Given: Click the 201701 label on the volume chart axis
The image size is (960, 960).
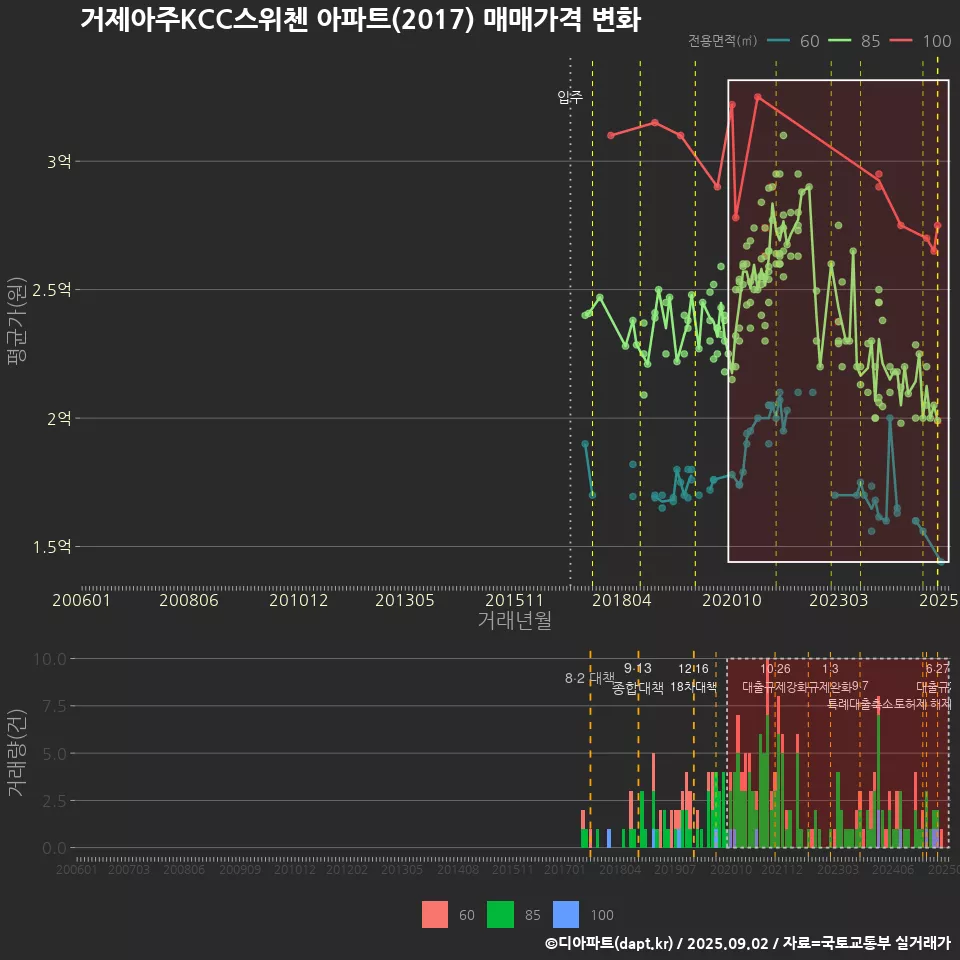Looking at the screenshot, I should coord(564,869).
